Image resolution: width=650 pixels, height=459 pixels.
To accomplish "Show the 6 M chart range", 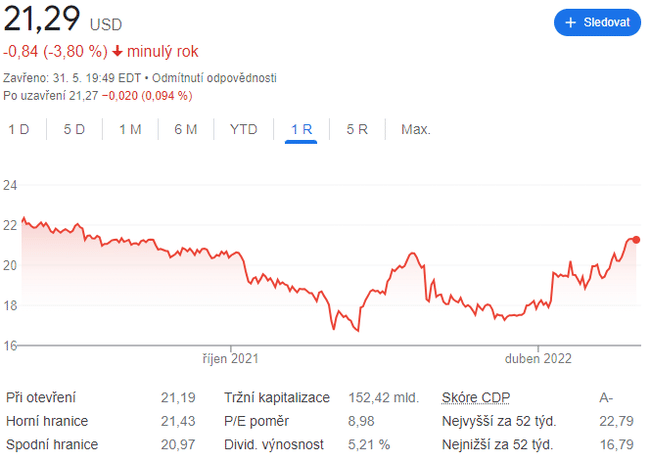I will (185, 129).
